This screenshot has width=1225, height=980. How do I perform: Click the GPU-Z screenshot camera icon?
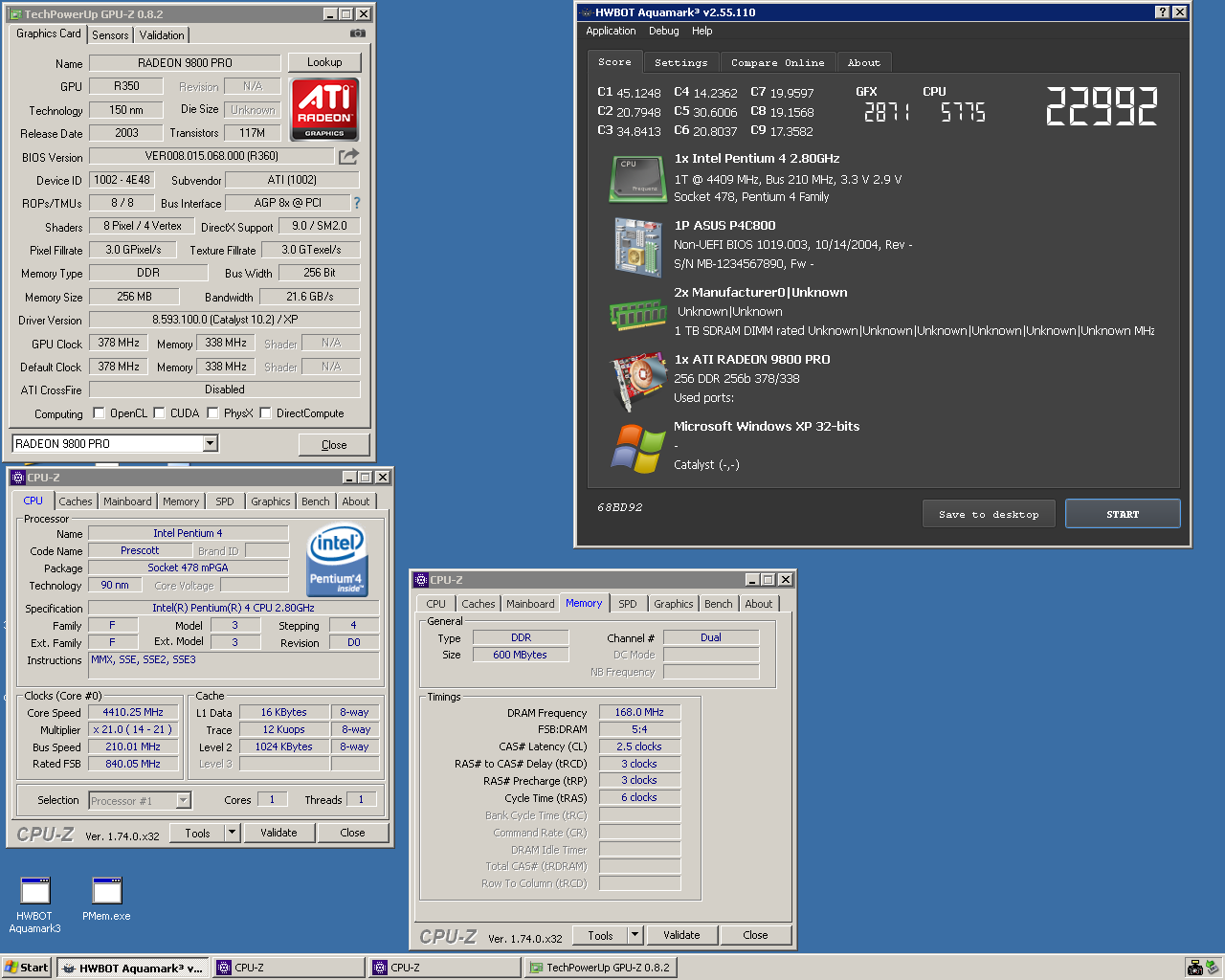coord(358,33)
